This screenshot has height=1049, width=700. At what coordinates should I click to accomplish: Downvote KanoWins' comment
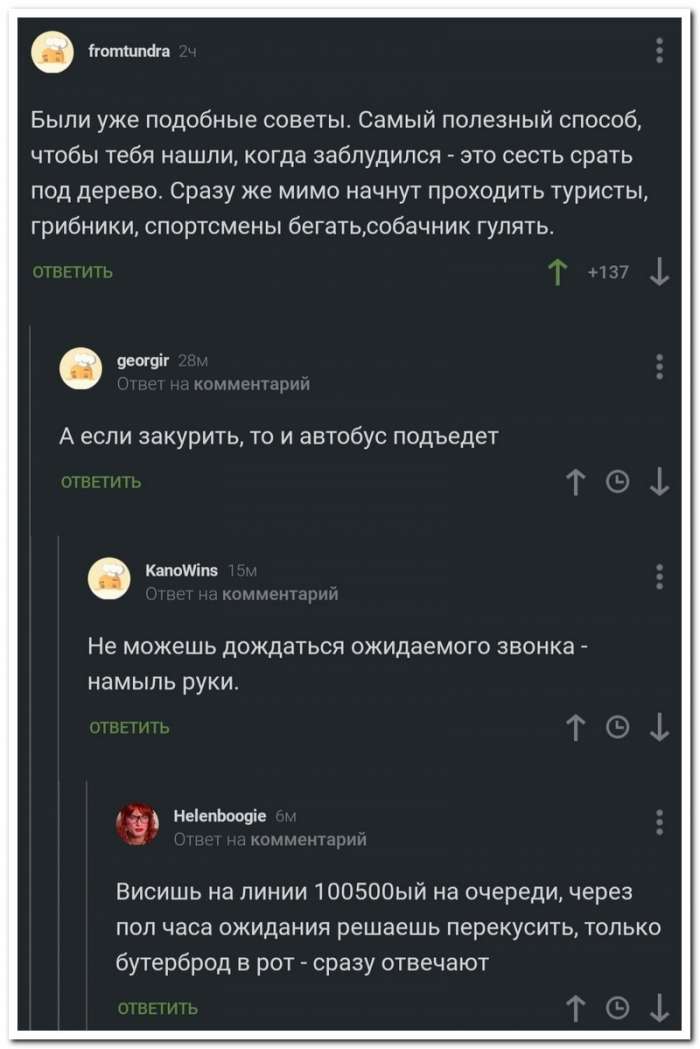pos(659,727)
